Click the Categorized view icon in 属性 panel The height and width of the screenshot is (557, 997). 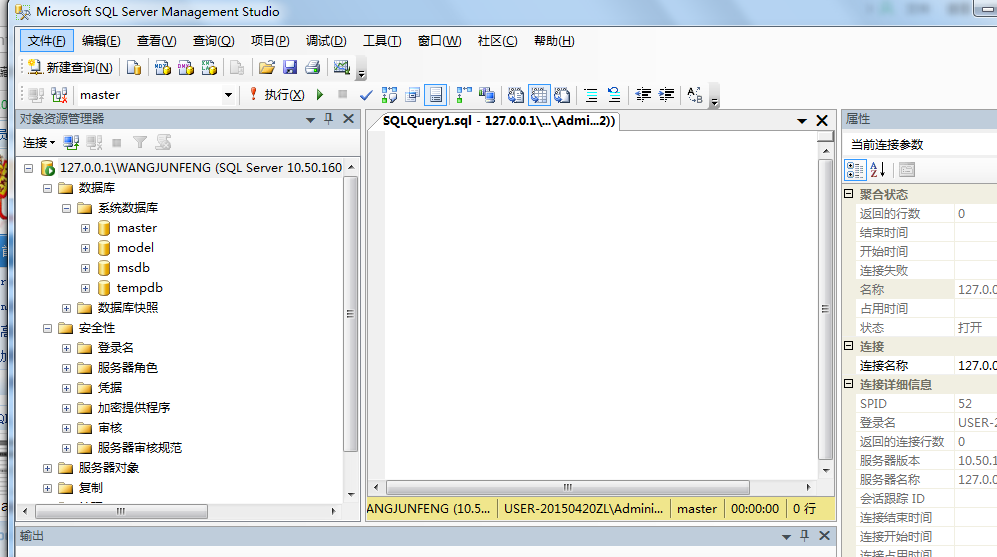[855, 170]
